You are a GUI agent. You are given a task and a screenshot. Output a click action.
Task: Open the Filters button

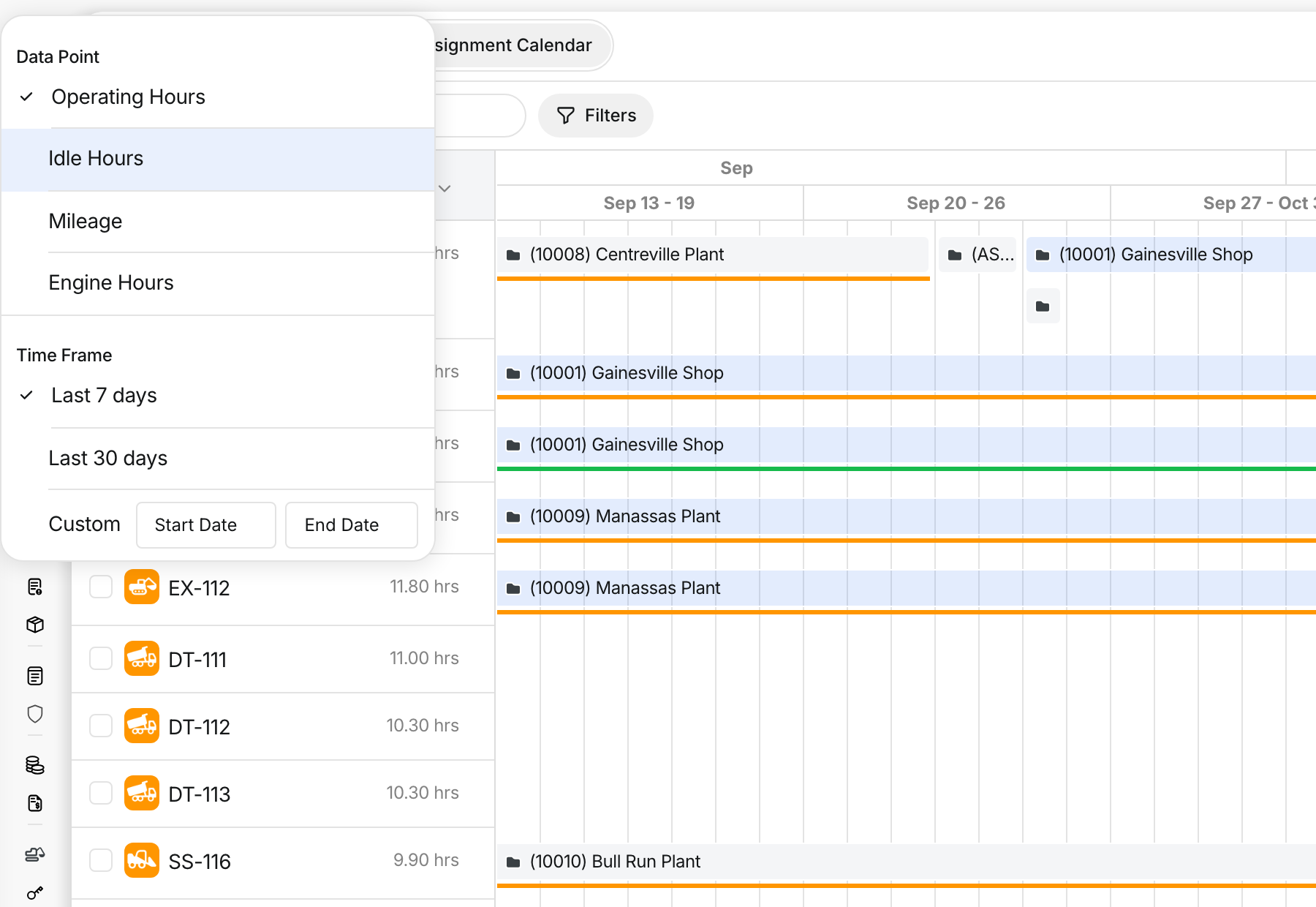596,116
